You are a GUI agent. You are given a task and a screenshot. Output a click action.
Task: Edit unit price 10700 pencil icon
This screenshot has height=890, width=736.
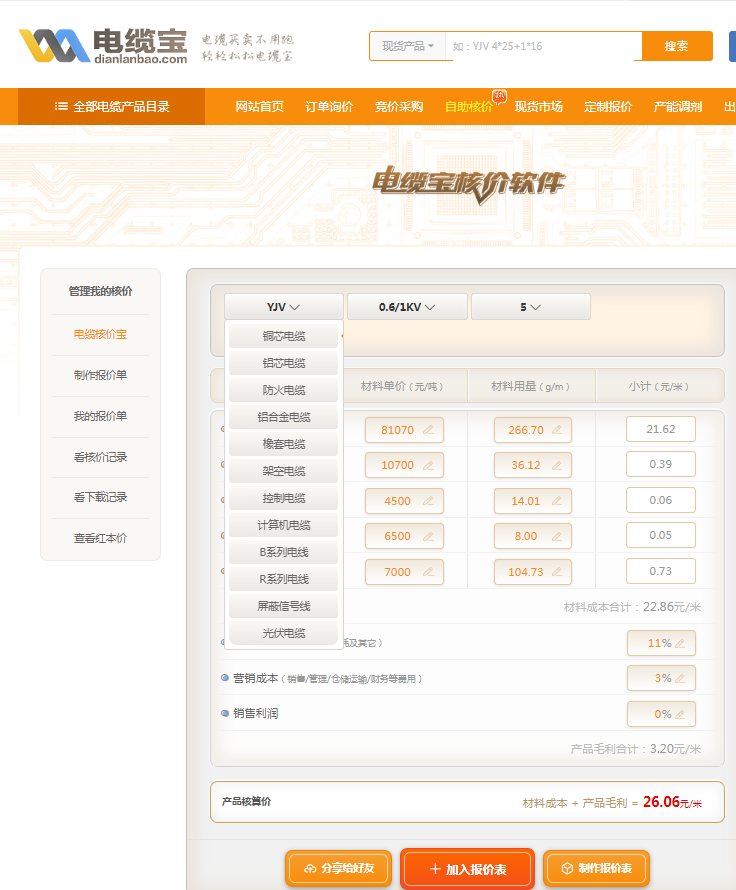click(428, 465)
